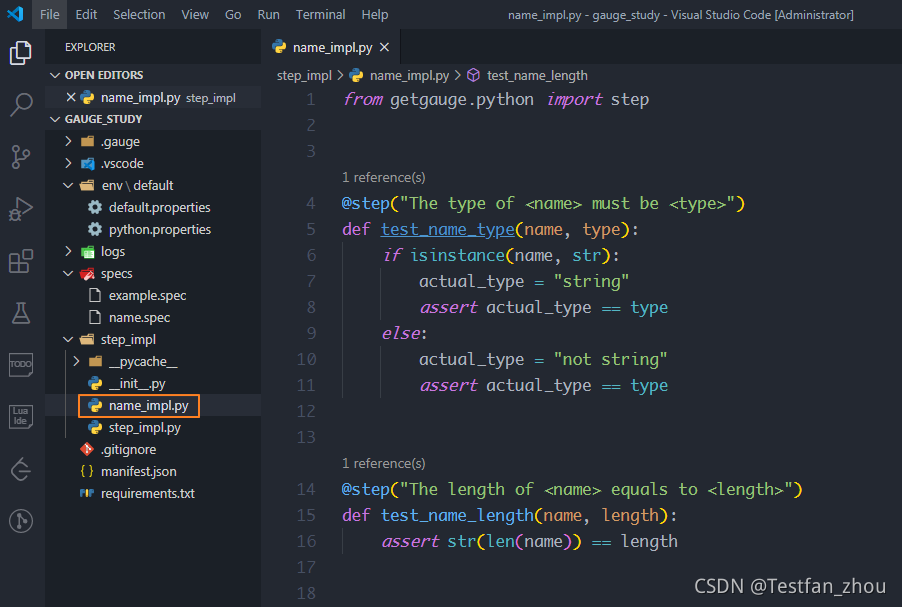902x607 pixels.
Task: Open example.spec file
Action: point(147,296)
